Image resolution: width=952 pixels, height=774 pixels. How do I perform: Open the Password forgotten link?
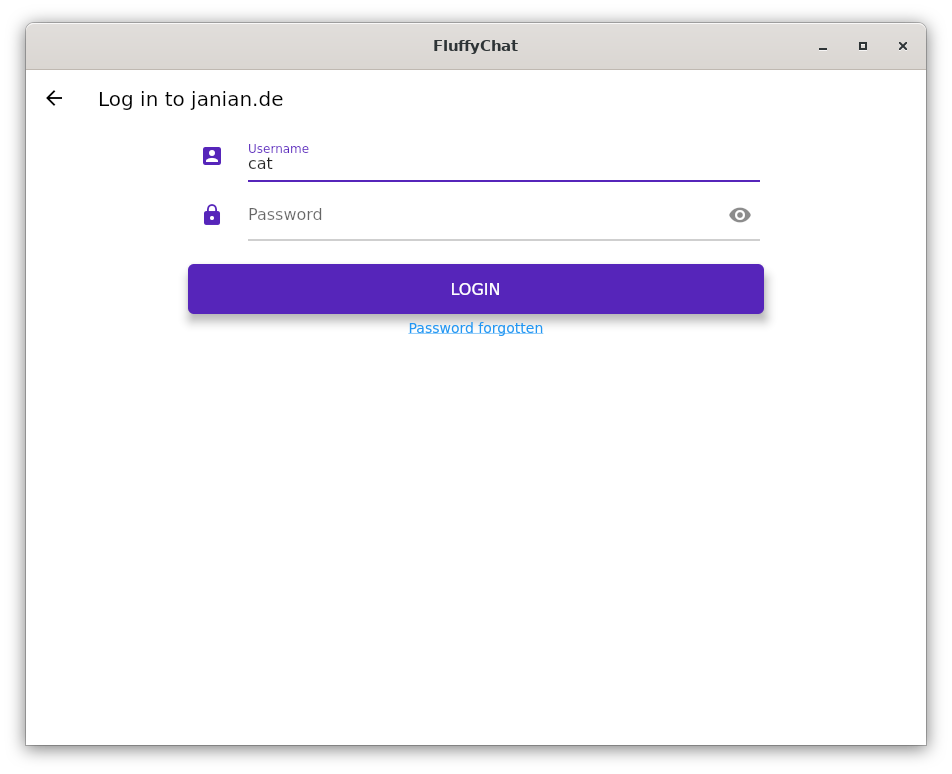[476, 328]
